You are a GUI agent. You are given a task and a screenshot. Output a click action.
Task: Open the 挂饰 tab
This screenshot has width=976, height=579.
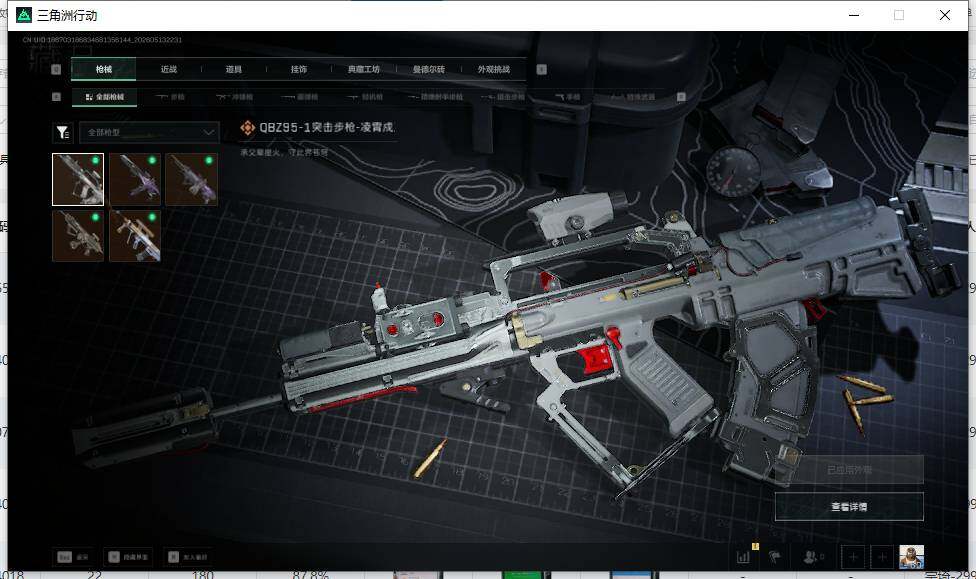point(299,69)
